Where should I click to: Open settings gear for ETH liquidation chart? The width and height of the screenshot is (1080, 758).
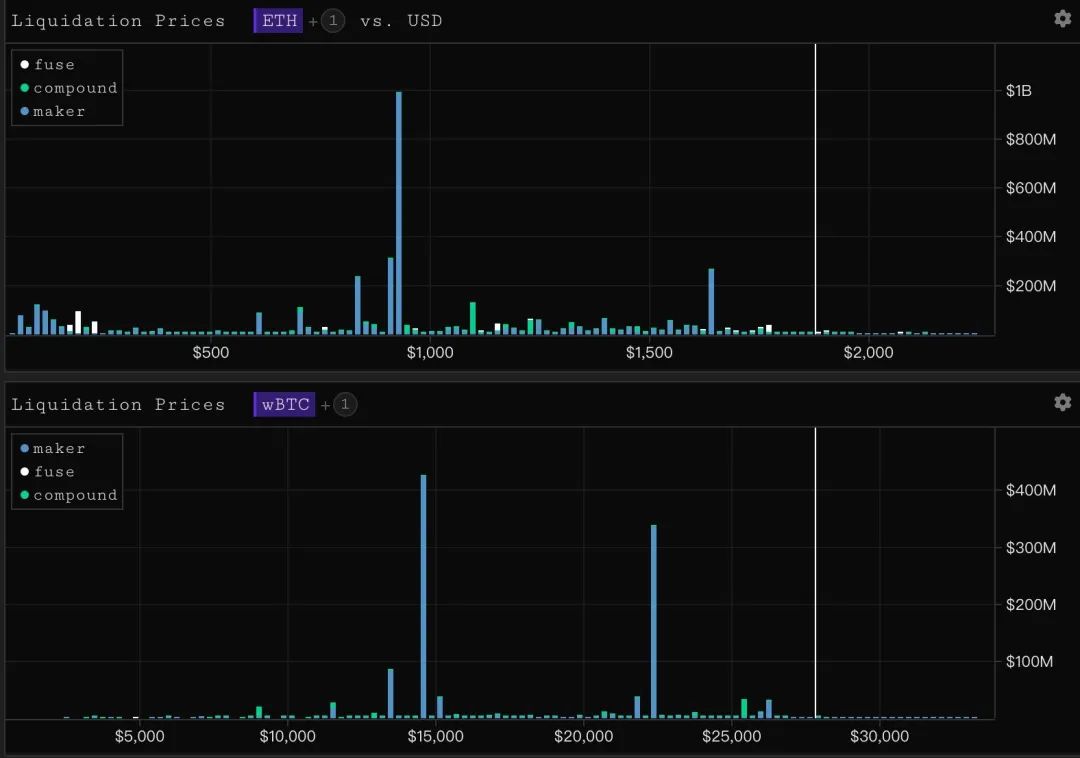point(1062,19)
